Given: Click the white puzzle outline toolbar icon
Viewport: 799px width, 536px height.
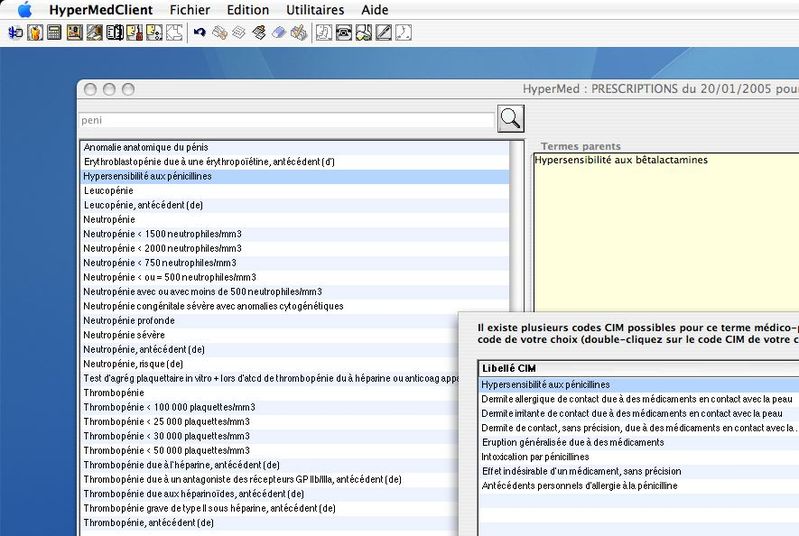Looking at the screenshot, I should (x=174, y=33).
